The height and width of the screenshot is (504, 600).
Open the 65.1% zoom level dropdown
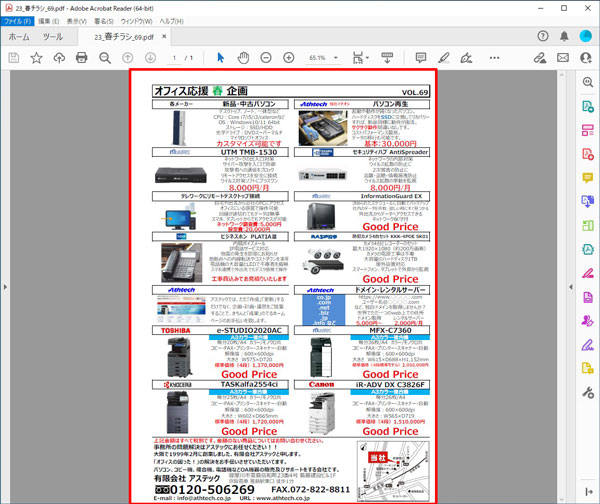tap(324, 58)
